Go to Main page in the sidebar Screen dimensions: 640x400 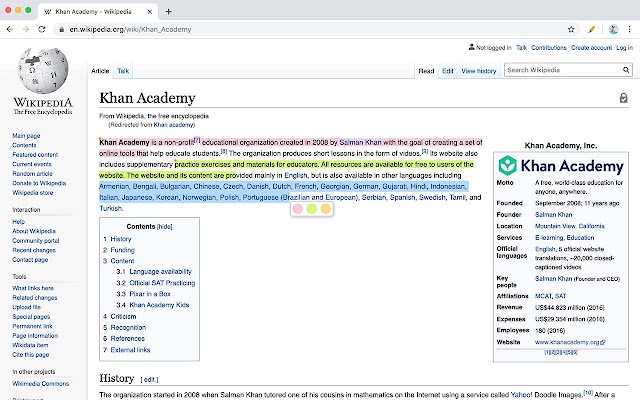point(26,136)
